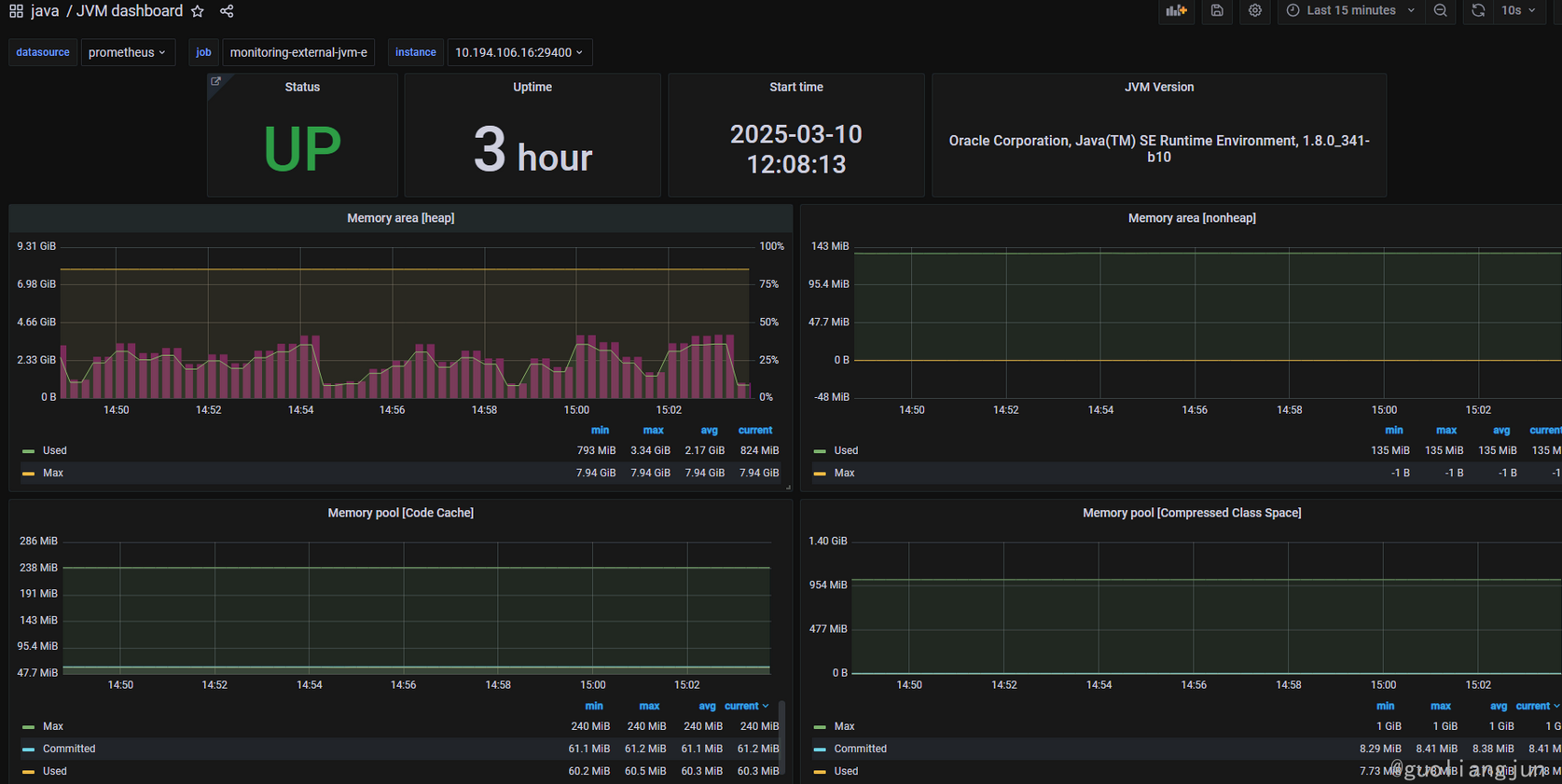
Task: Save the dashboard with disk icon
Action: (1217, 11)
